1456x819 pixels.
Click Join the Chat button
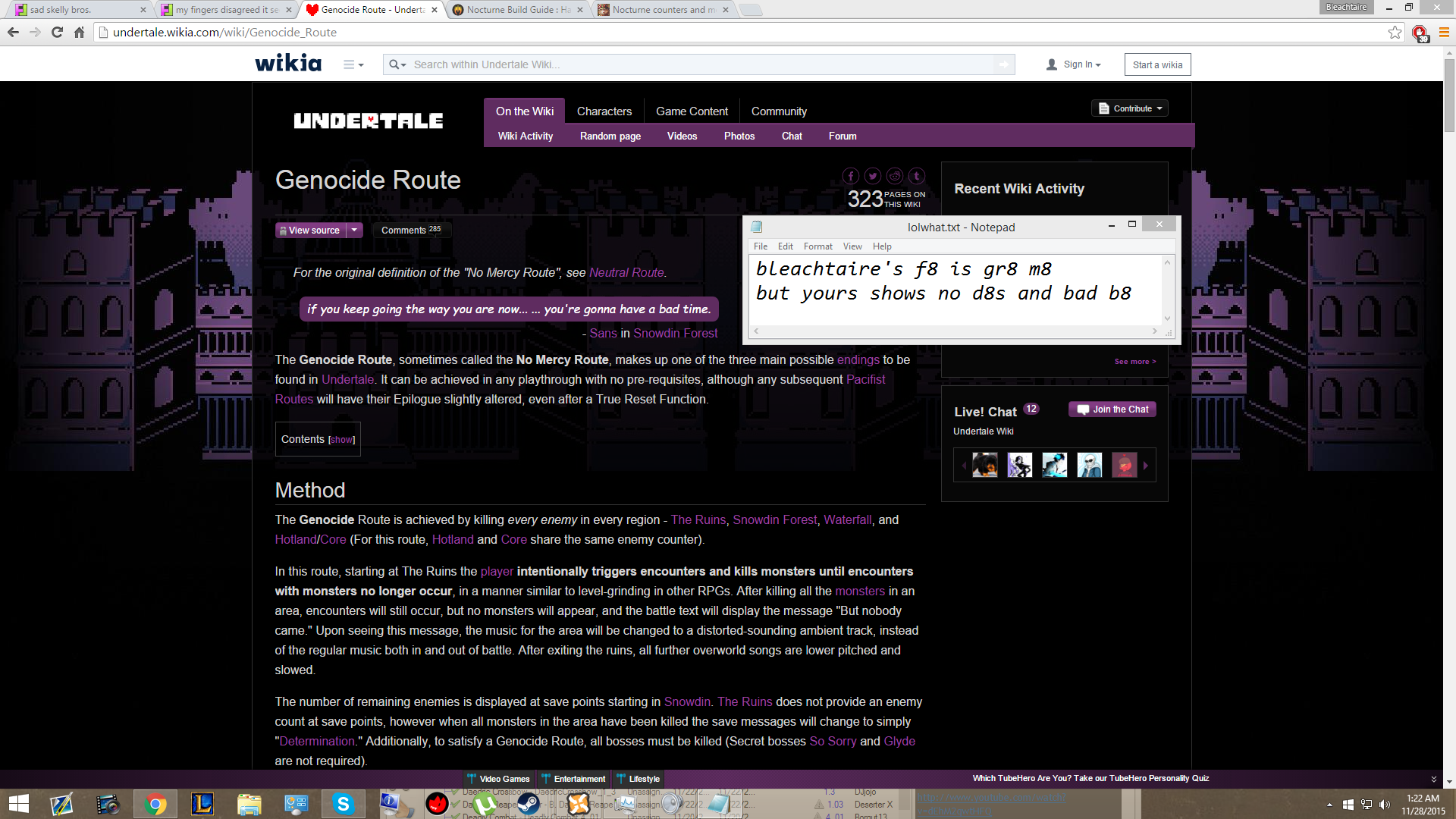pyautogui.click(x=1112, y=409)
